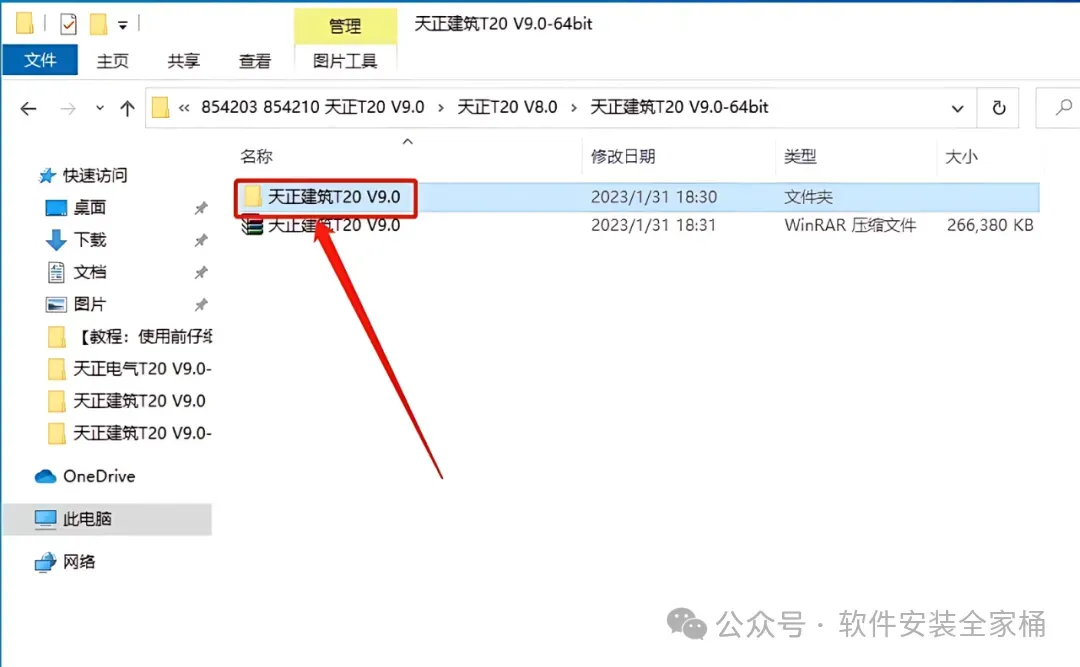The height and width of the screenshot is (667, 1080).
Task: Click the Back navigation arrow
Action: tap(28, 108)
